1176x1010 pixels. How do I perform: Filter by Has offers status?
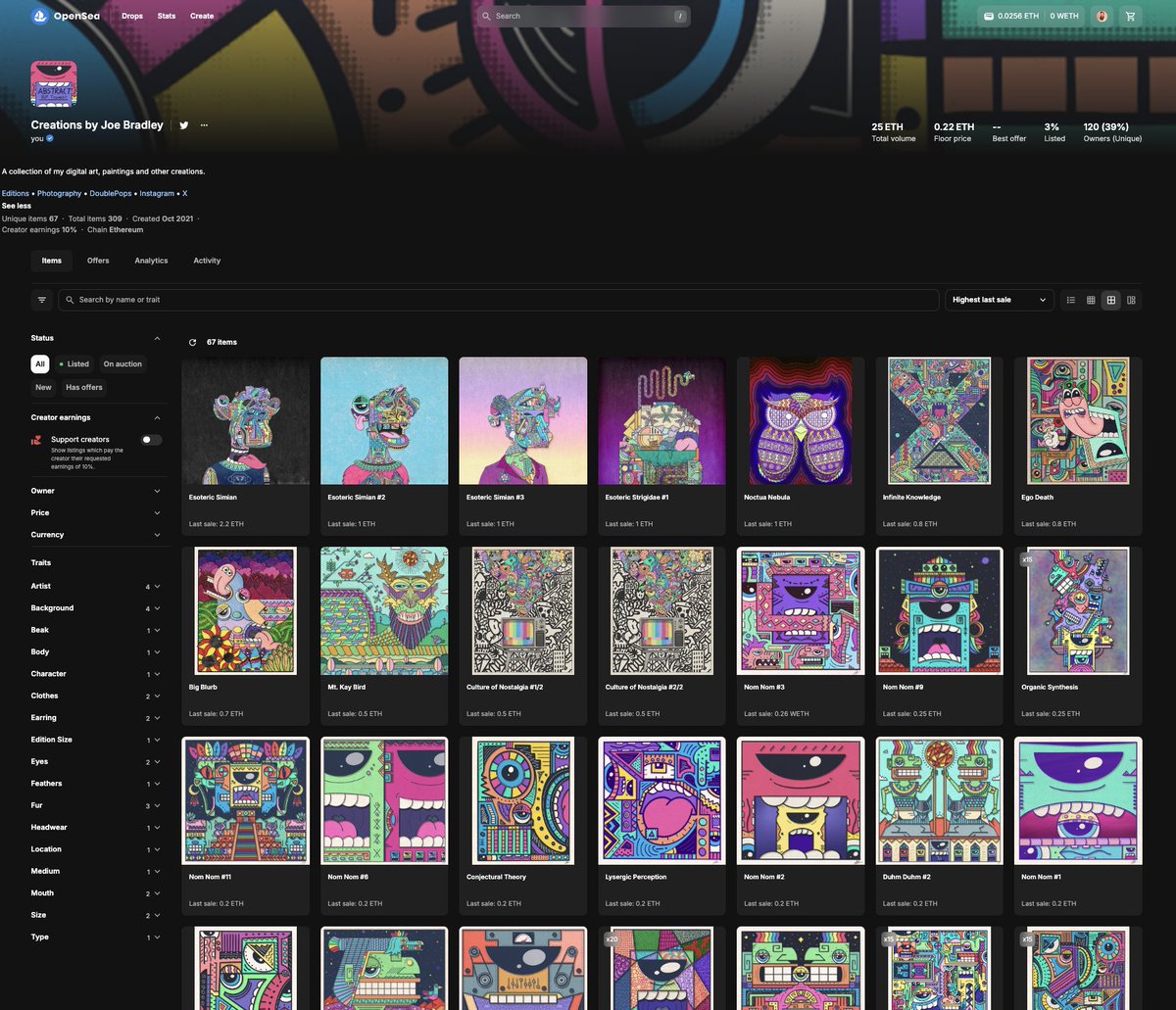[84, 387]
